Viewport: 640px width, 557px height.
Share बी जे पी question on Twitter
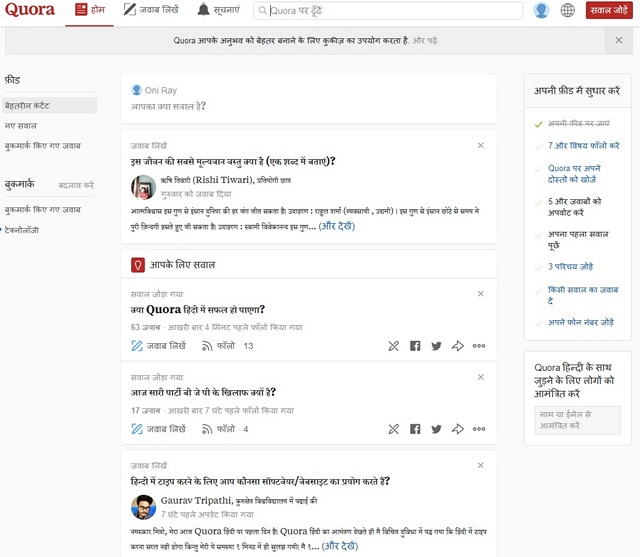pyautogui.click(x=436, y=429)
